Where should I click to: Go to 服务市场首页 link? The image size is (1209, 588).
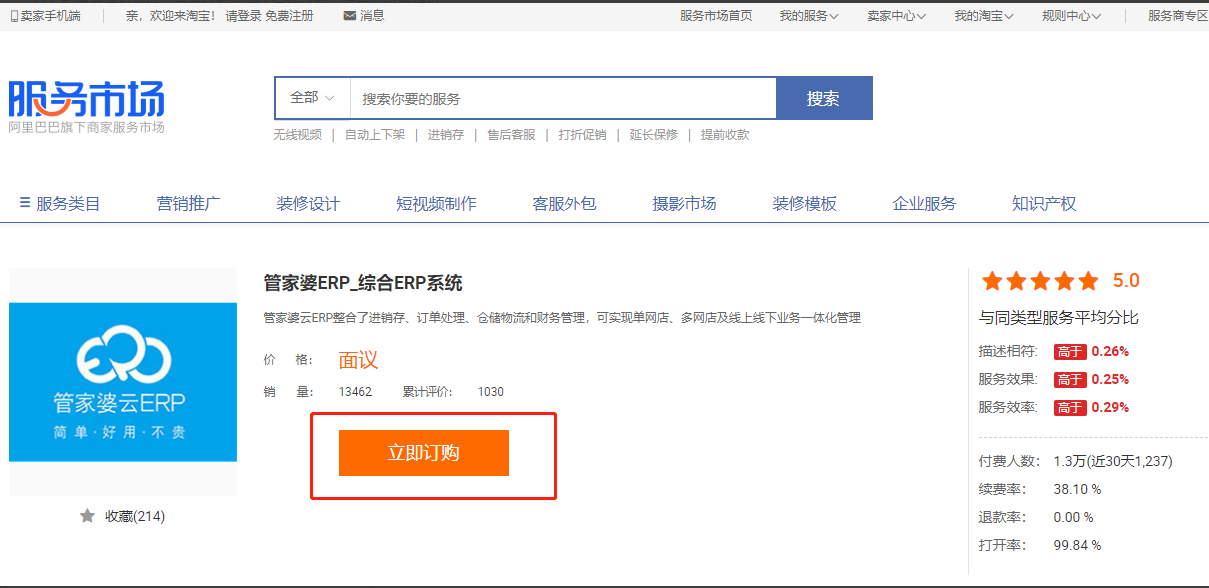pyautogui.click(x=716, y=16)
